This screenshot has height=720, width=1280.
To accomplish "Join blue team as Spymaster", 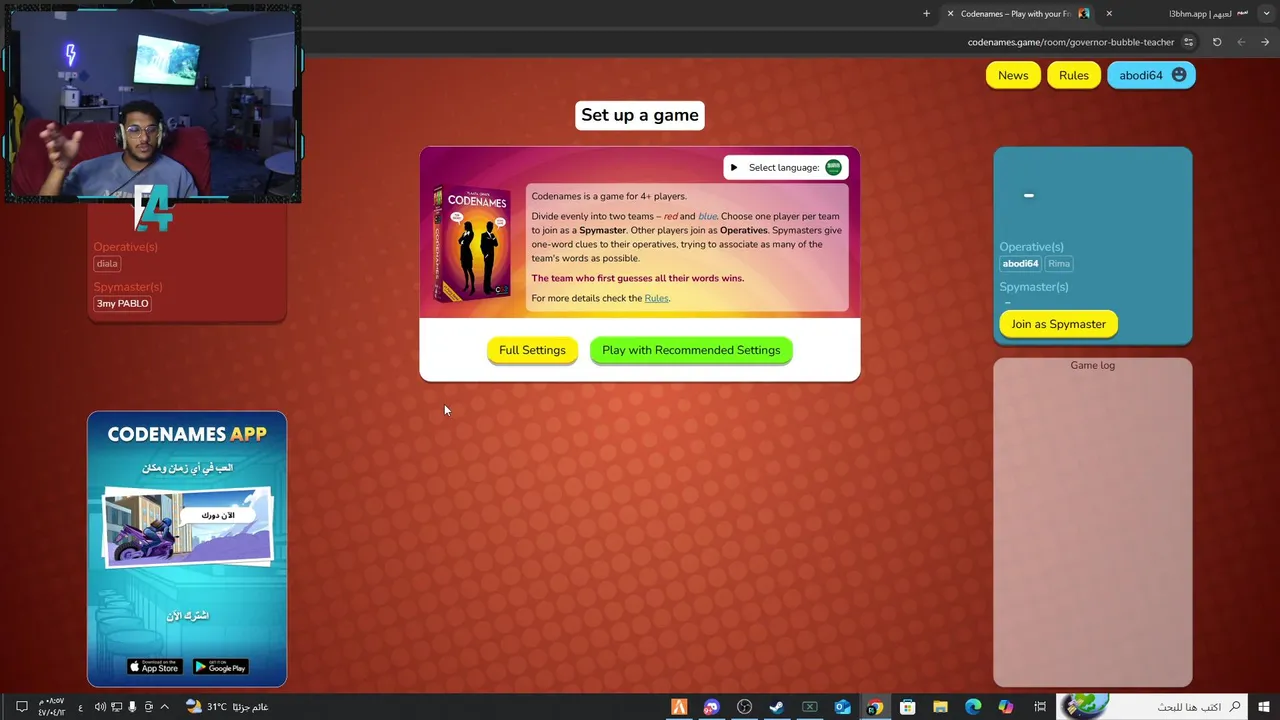I will click(x=1058, y=324).
